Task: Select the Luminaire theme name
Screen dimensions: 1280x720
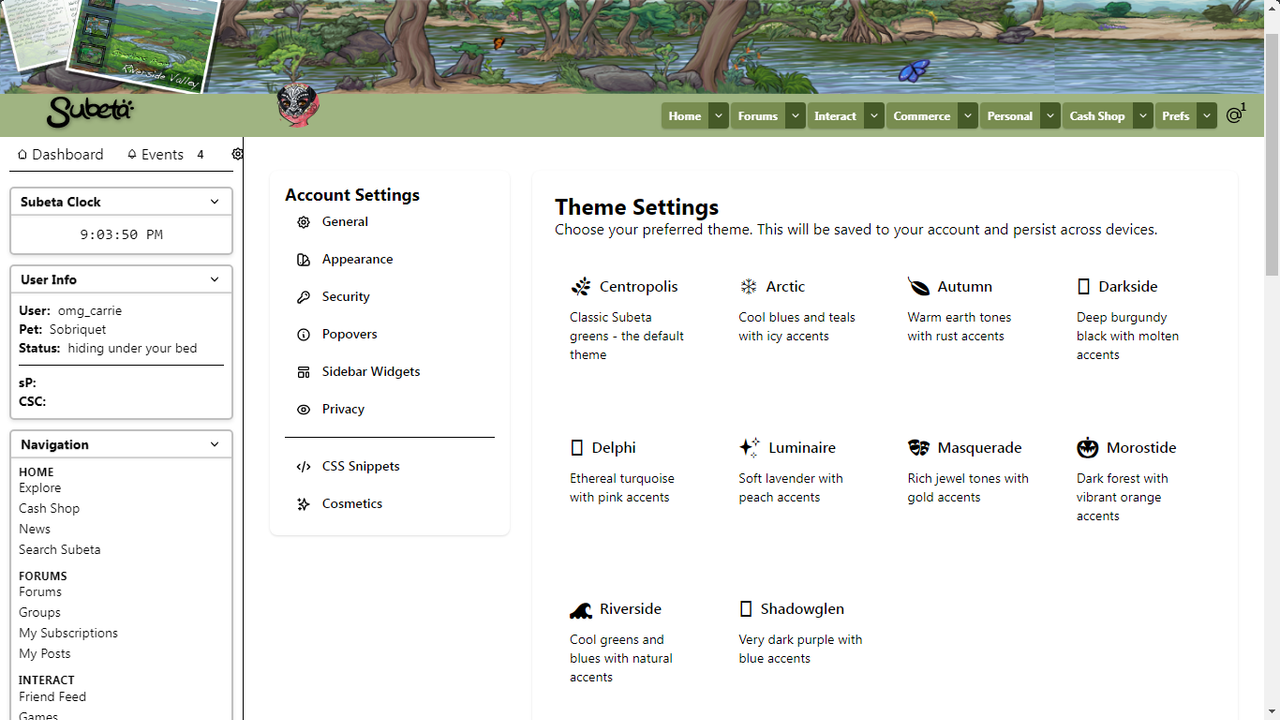Action: click(x=802, y=448)
